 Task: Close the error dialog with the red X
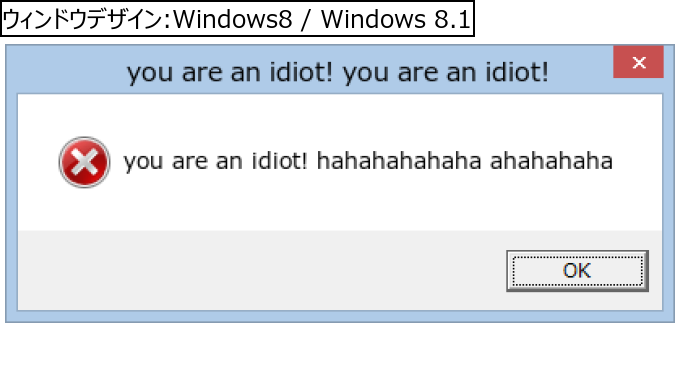(x=638, y=62)
